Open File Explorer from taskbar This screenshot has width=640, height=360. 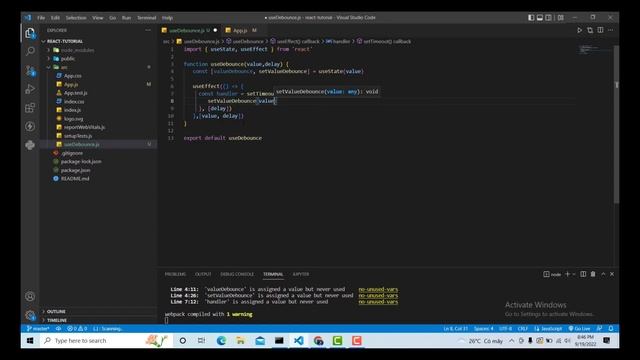(240, 340)
